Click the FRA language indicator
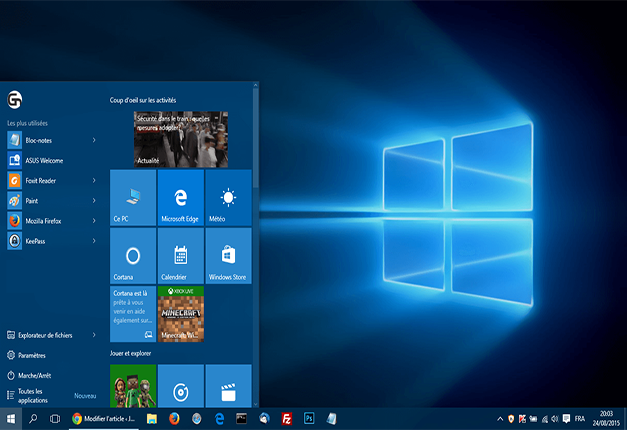The height and width of the screenshot is (430, 627). (x=579, y=418)
